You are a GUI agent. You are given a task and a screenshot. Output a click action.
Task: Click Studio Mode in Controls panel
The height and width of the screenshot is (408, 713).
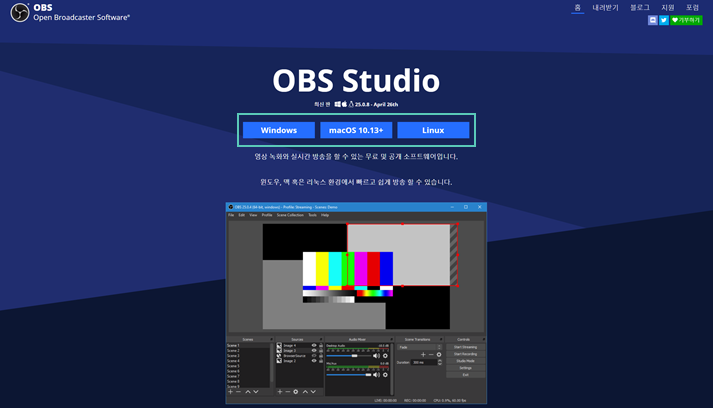coord(466,361)
